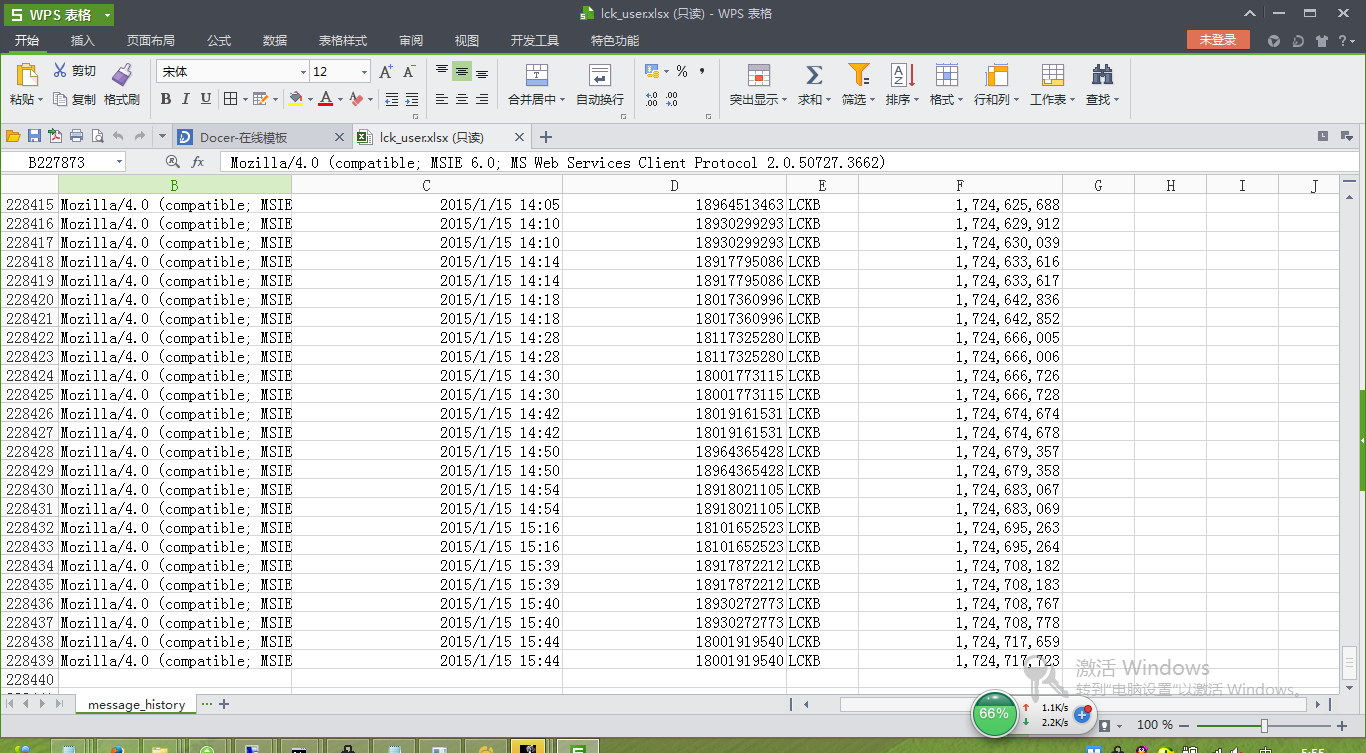Click the Sum (求和) sigma icon

coord(813,75)
